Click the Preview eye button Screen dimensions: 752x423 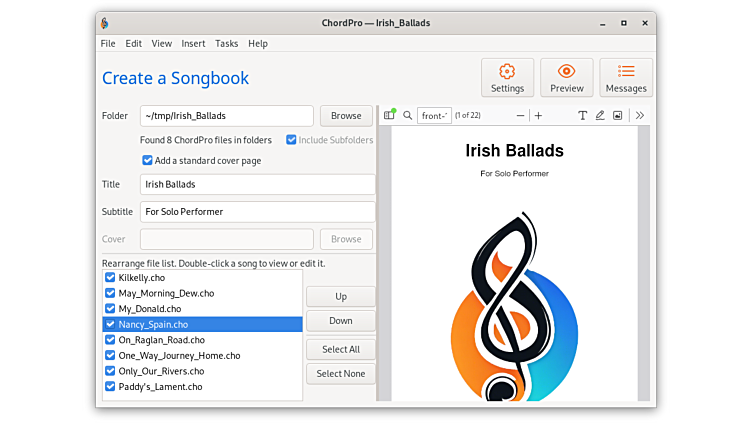coord(567,77)
